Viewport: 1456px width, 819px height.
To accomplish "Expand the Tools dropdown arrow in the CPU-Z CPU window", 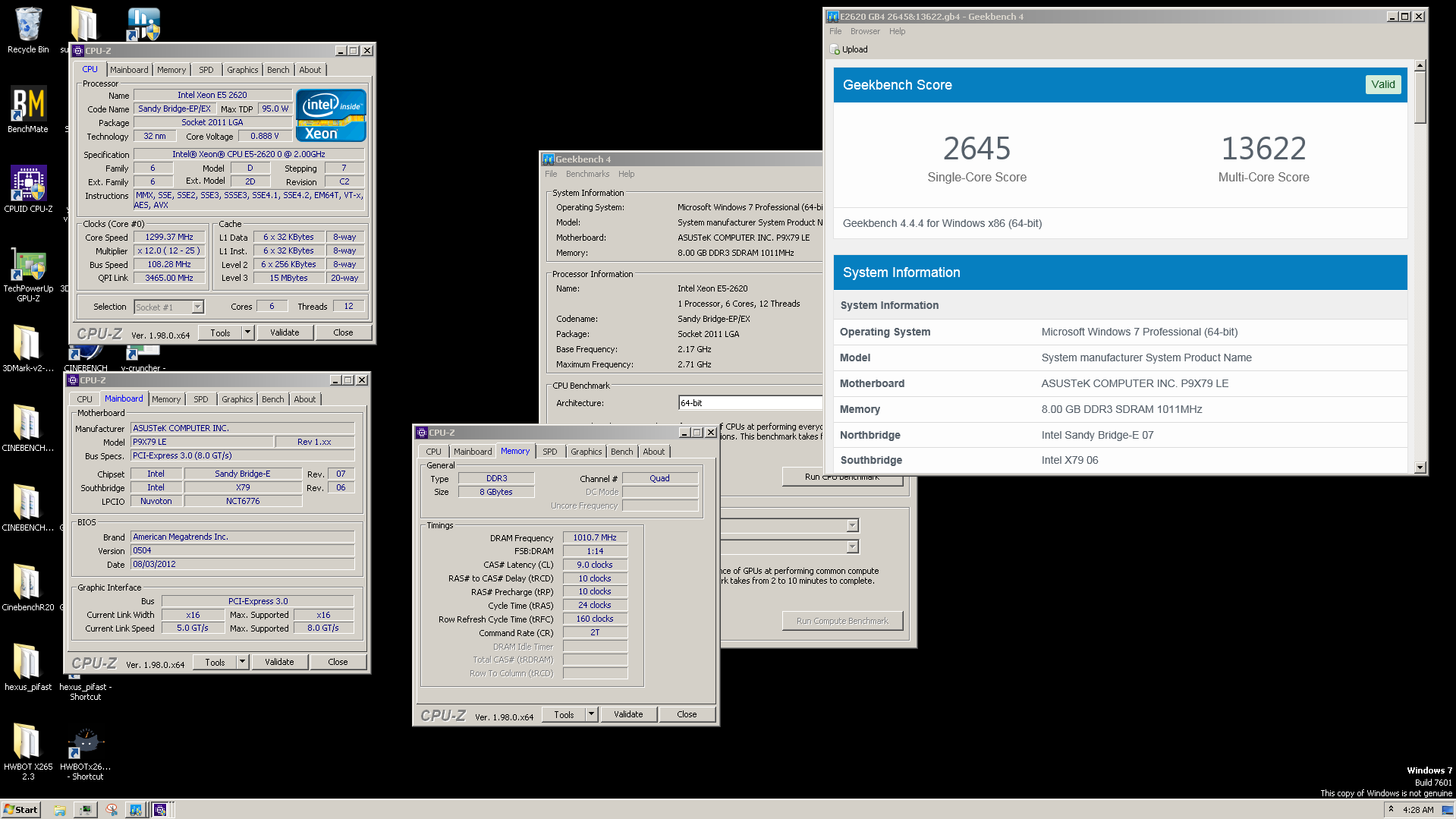I will coord(247,332).
